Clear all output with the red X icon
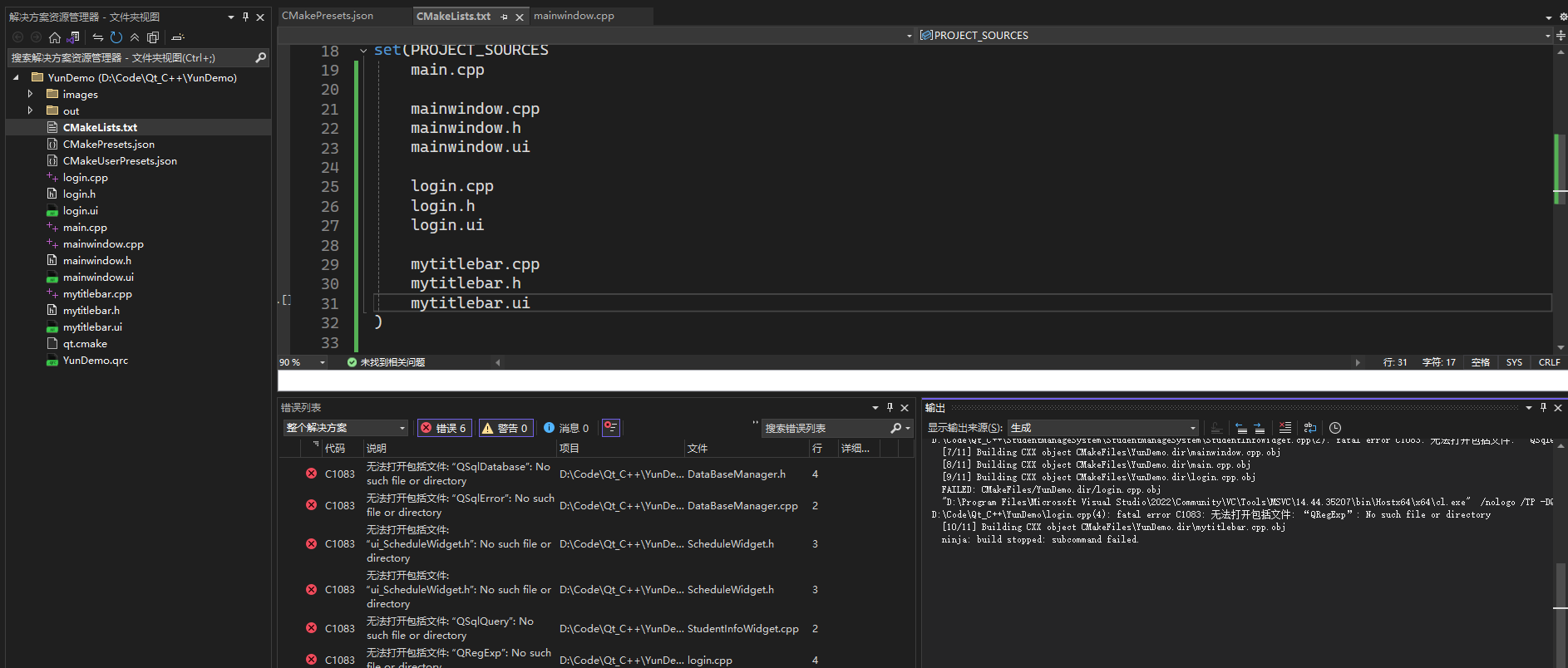1568x668 pixels. [x=1285, y=428]
